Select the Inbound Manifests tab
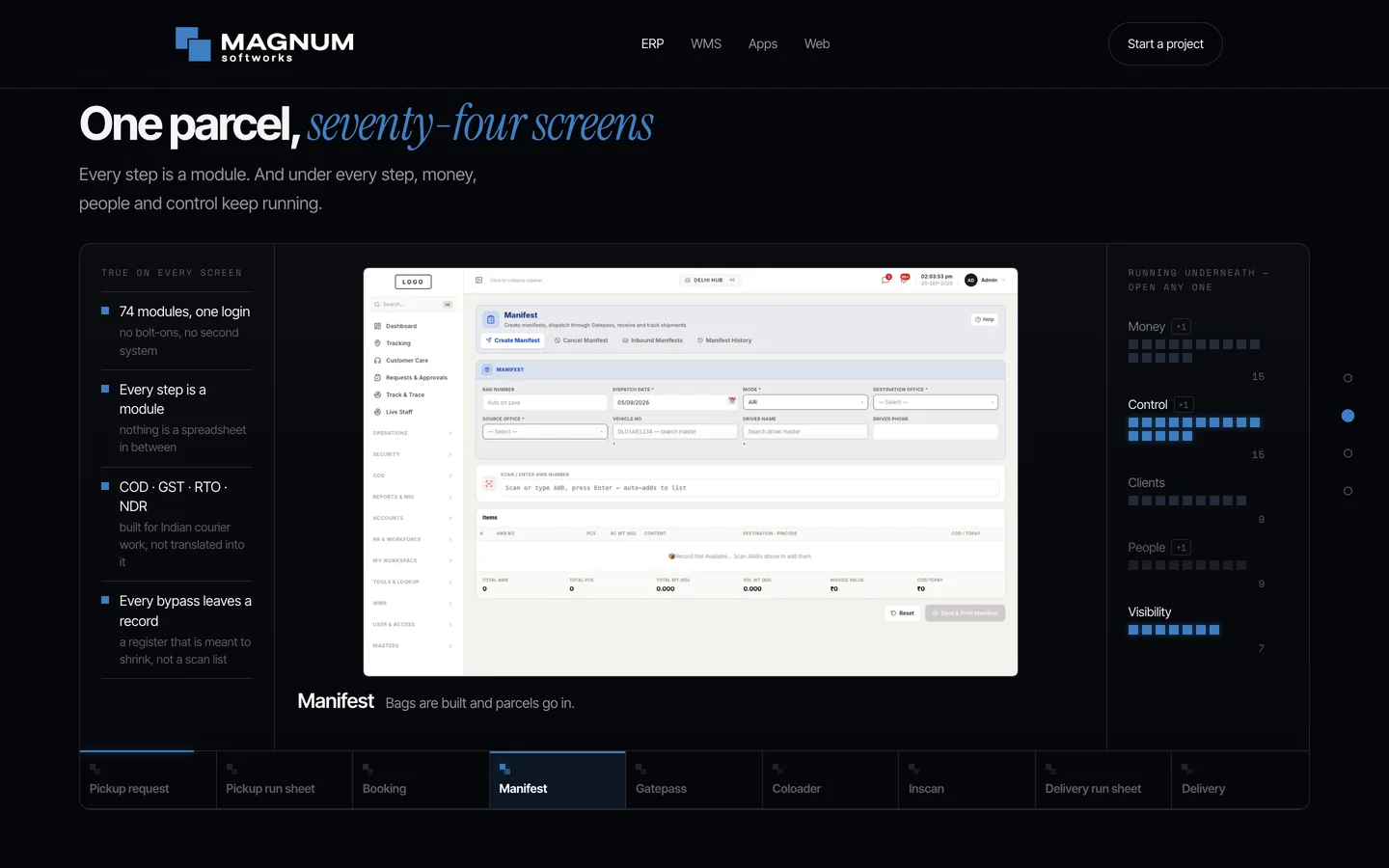Image resolution: width=1389 pixels, height=868 pixels. 653,340
